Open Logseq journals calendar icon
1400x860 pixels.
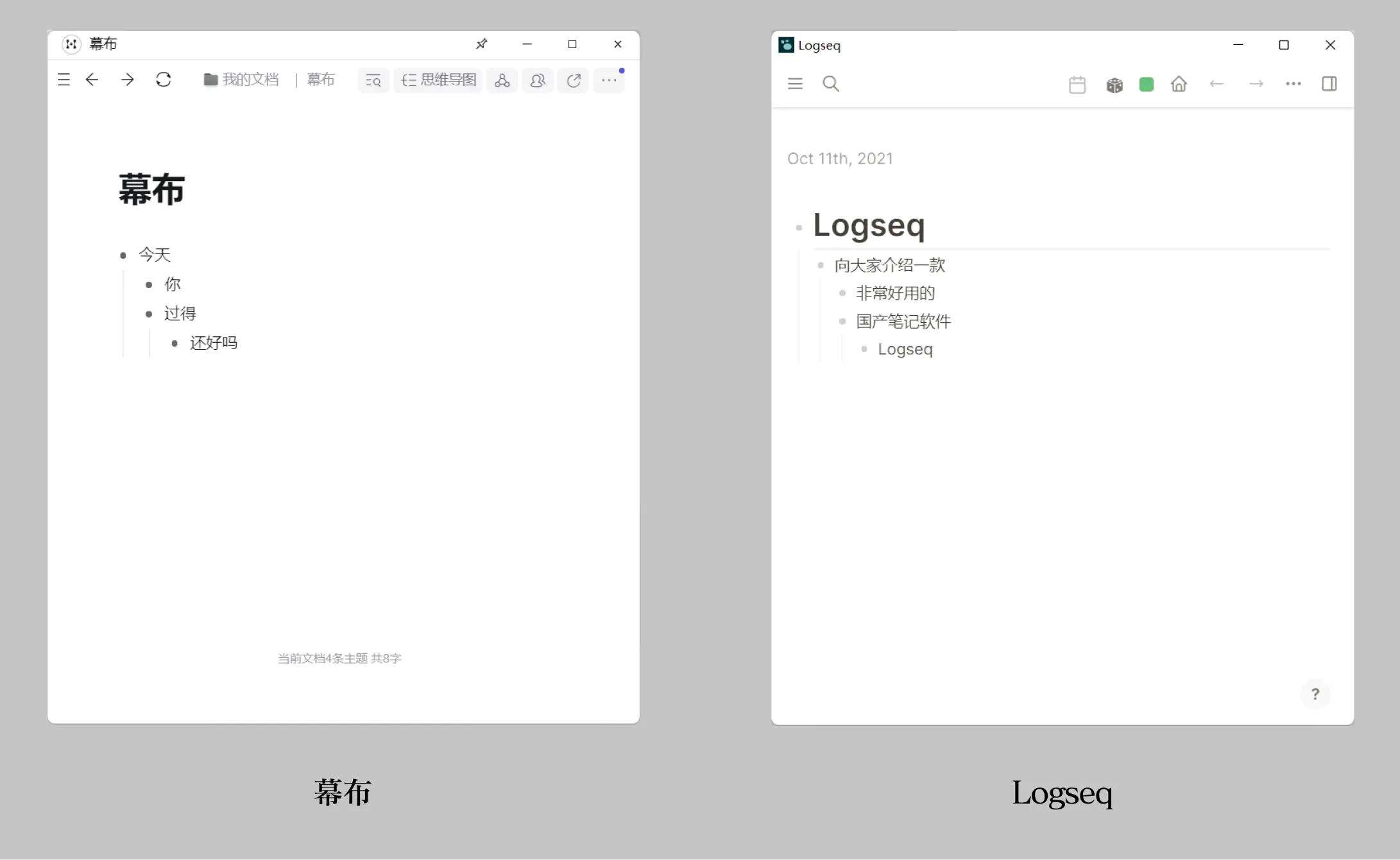[x=1077, y=84]
